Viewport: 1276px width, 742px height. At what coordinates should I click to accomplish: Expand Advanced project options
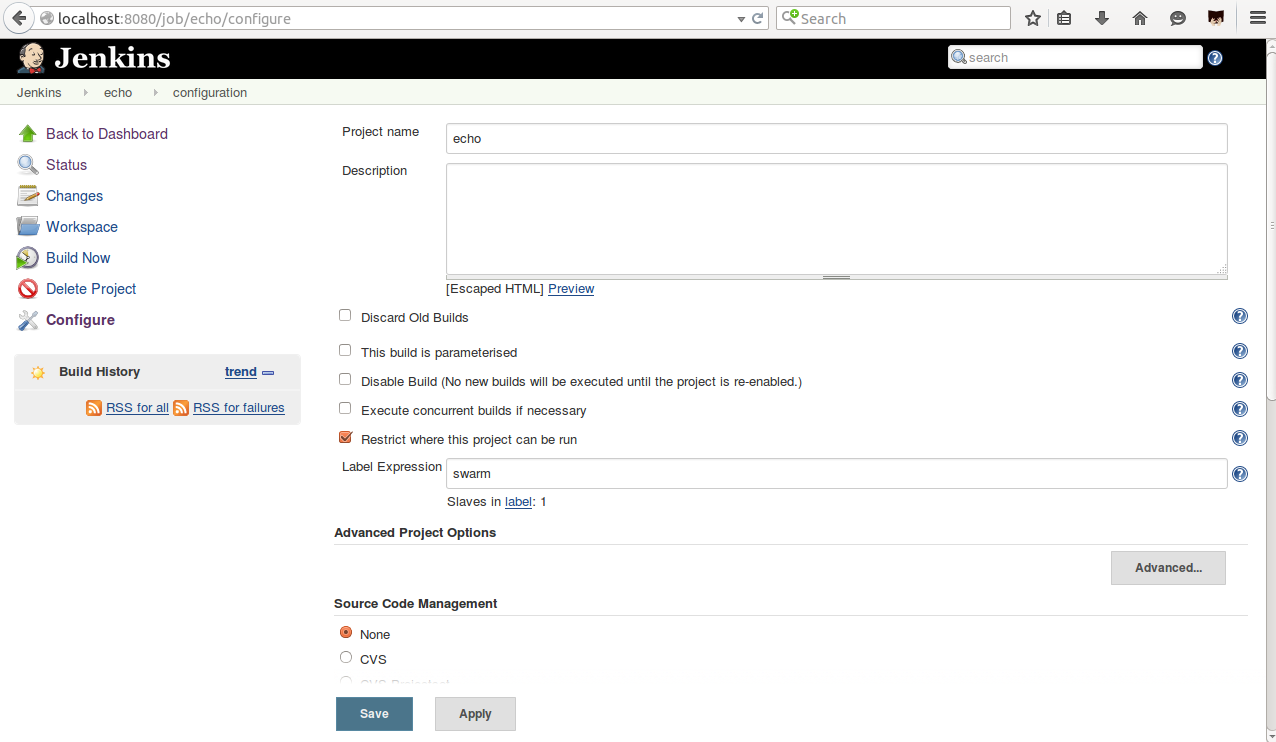pyautogui.click(x=1167, y=568)
